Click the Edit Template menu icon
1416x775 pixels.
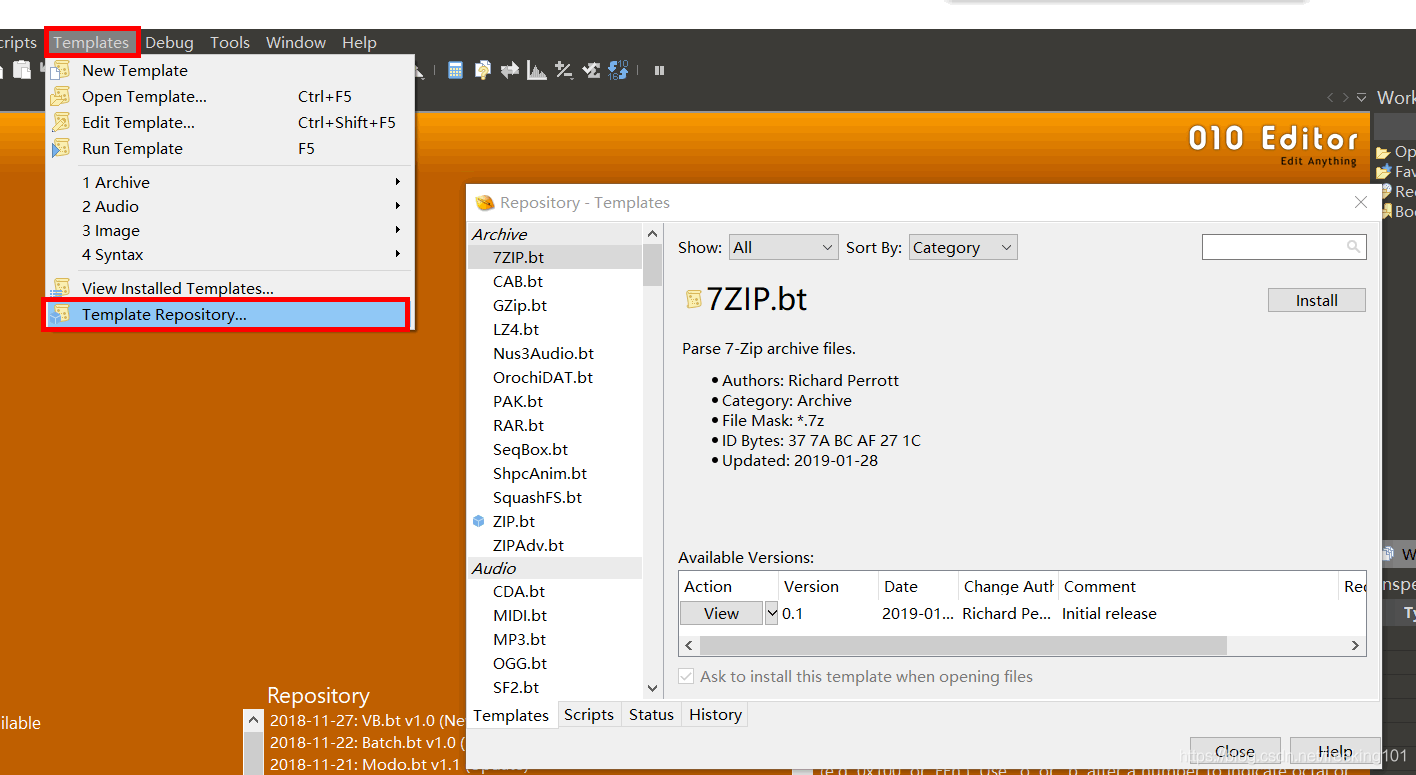click(x=61, y=122)
